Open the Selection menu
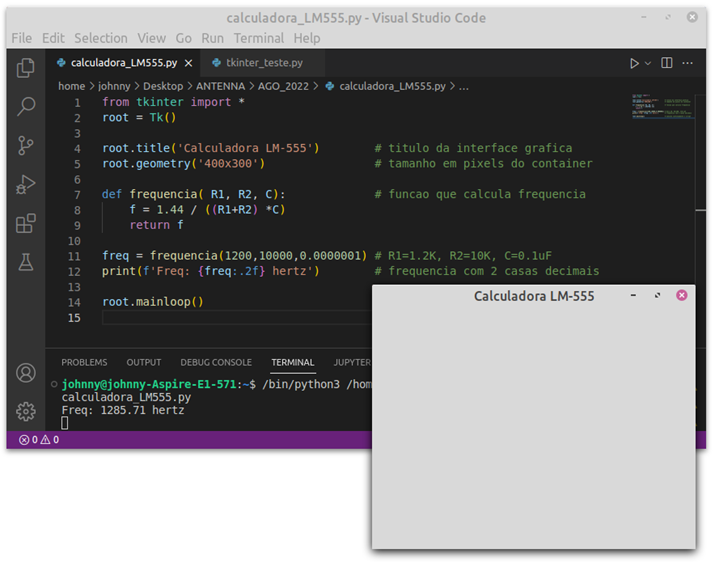715x562 pixels. coord(101,38)
